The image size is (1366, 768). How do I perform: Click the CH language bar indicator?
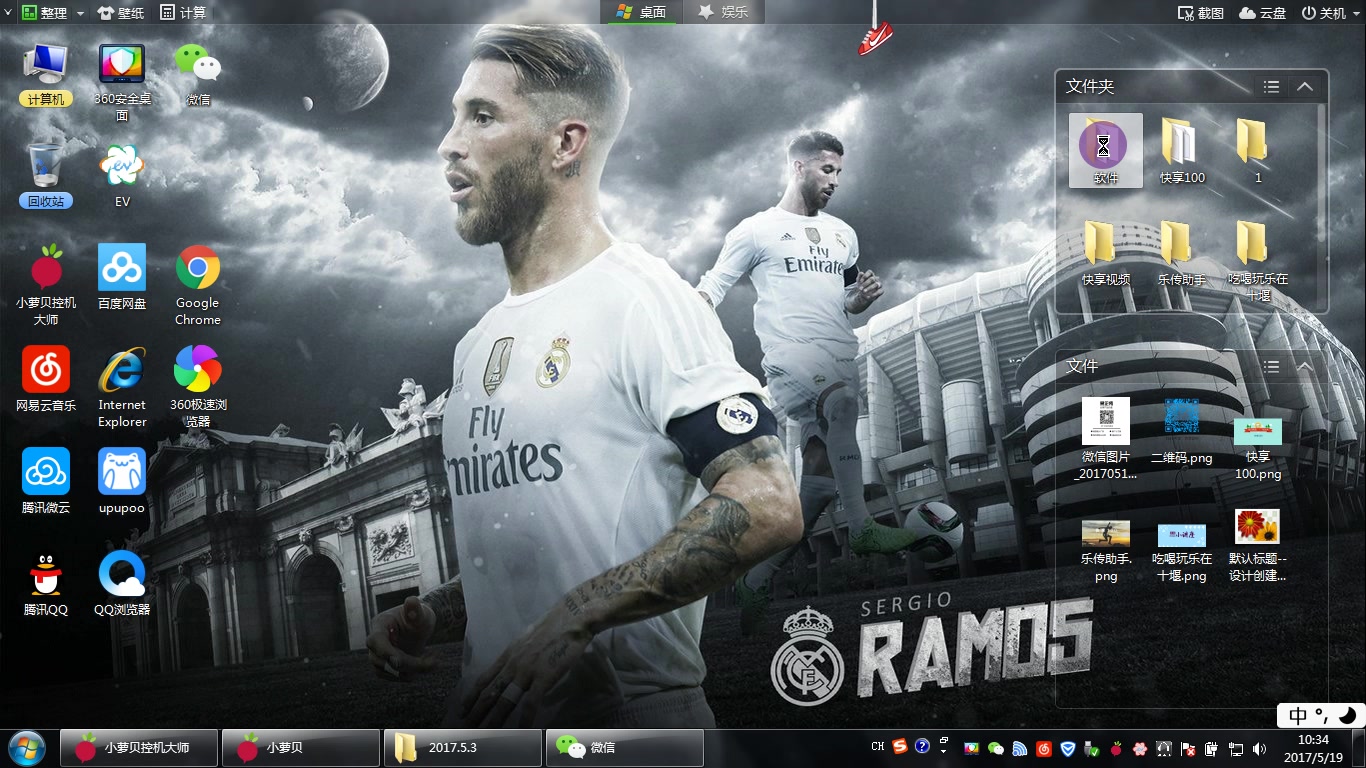click(878, 747)
